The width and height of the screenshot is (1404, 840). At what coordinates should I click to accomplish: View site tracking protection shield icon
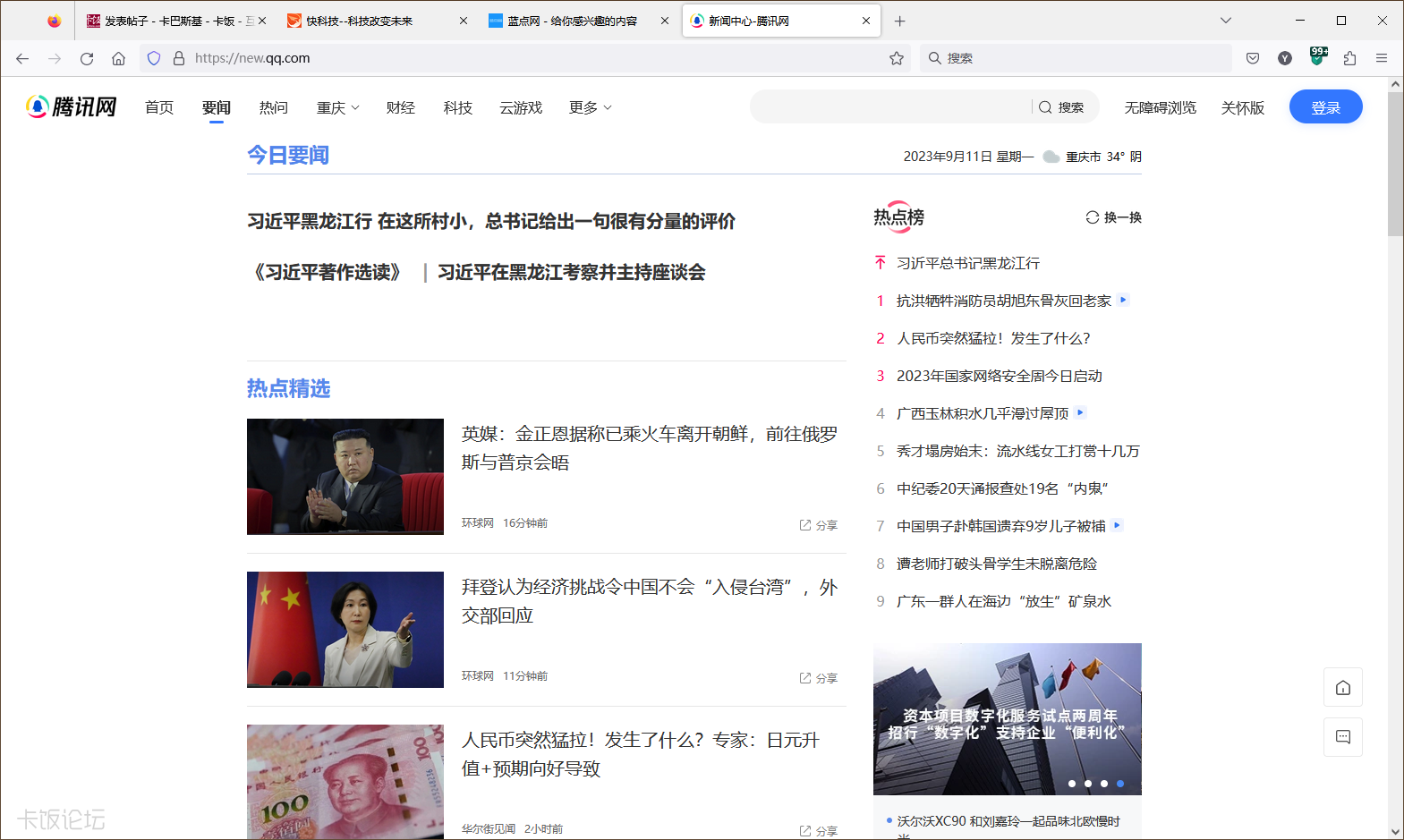click(x=154, y=58)
